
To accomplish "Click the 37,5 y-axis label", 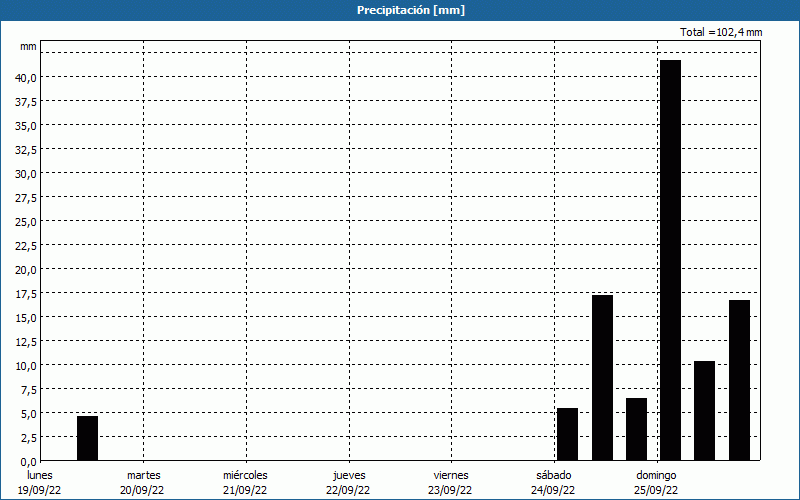I will point(26,102).
